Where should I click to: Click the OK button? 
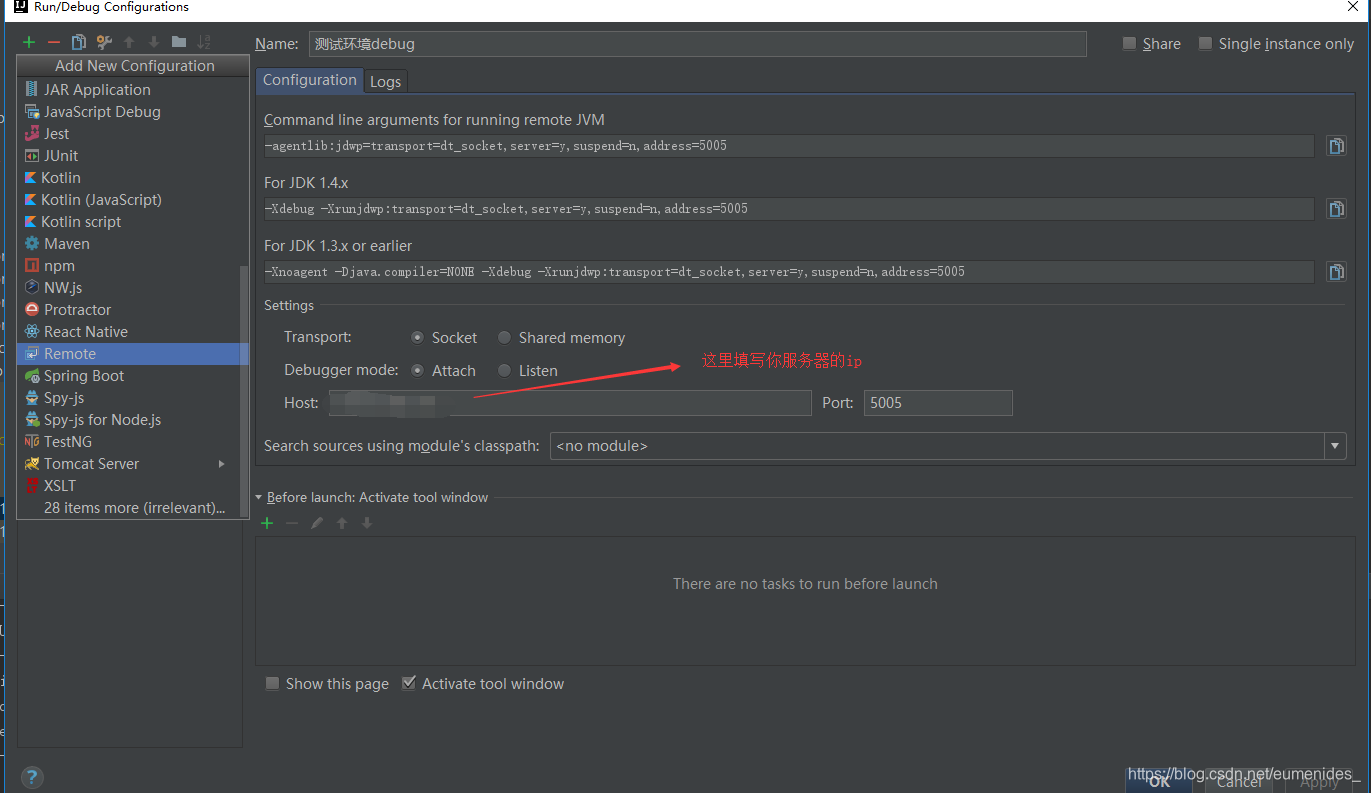1160,783
